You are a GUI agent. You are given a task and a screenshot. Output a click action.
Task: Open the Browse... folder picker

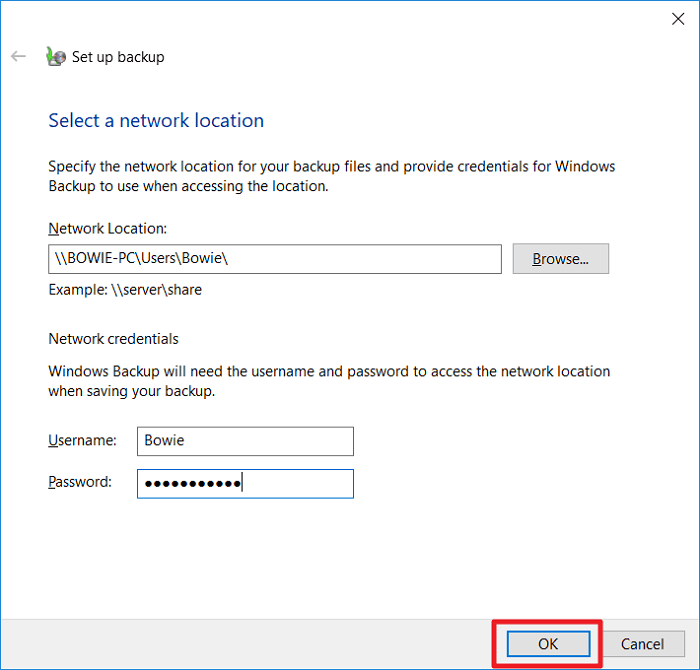tap(560, 259)
